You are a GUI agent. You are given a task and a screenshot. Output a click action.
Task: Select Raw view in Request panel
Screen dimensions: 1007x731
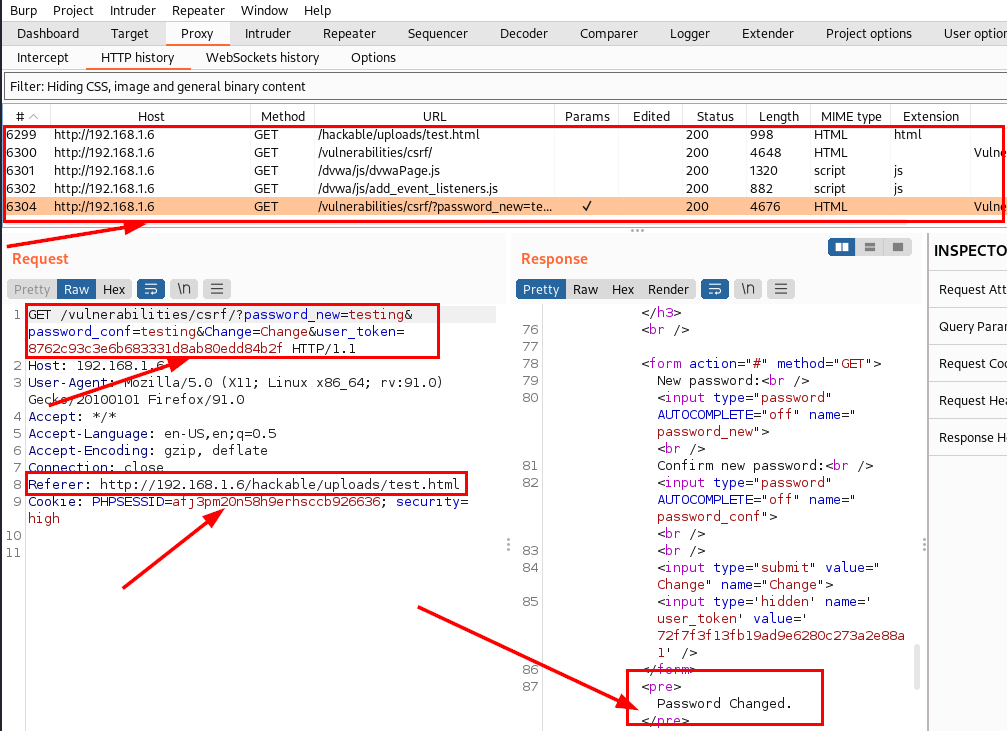77,289
